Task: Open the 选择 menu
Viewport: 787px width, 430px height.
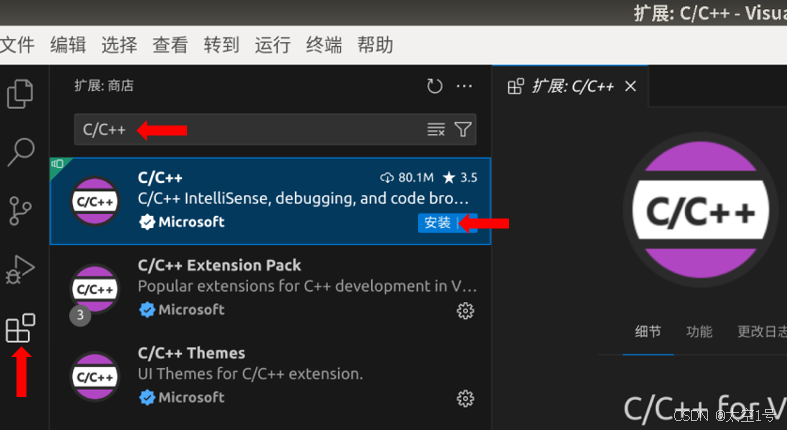Action: pyautogui.click(x=119, y=45)
